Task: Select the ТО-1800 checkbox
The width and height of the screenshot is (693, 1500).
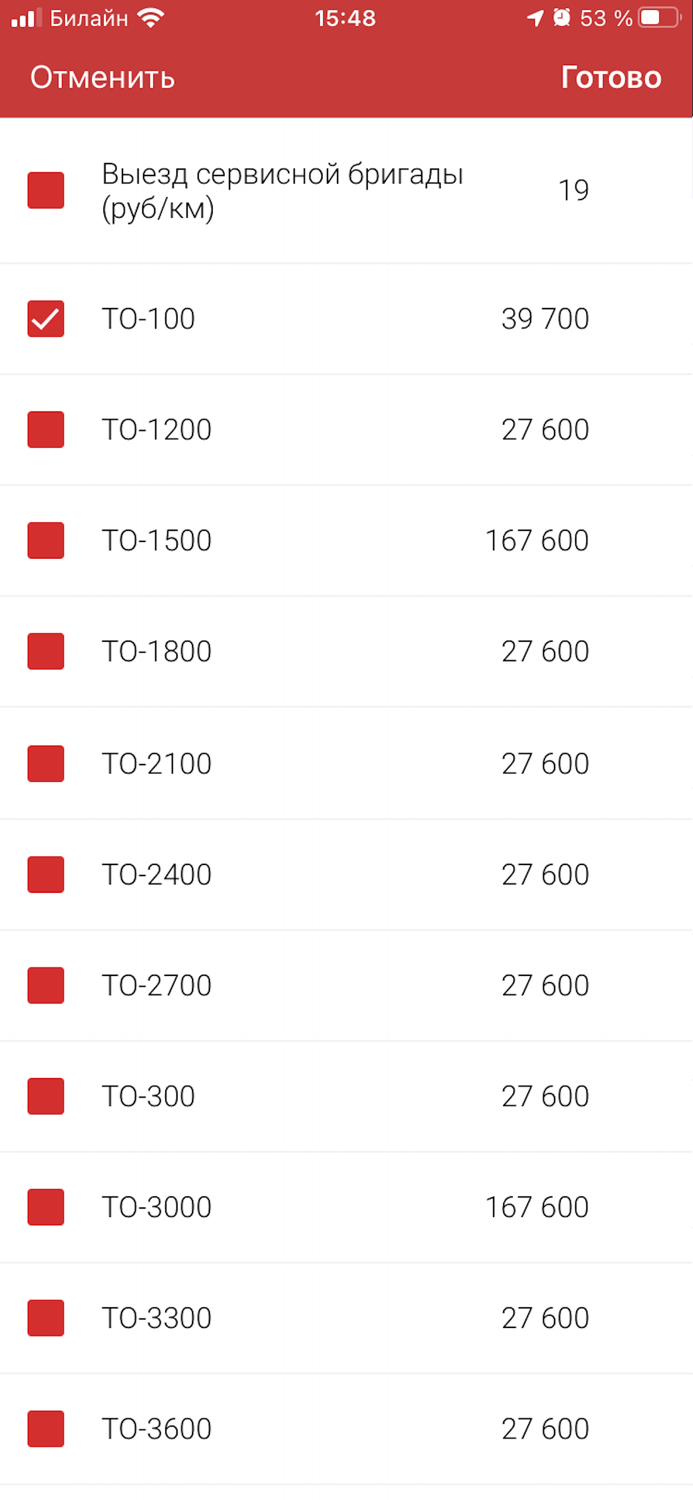Action: [x=46, y=652]
